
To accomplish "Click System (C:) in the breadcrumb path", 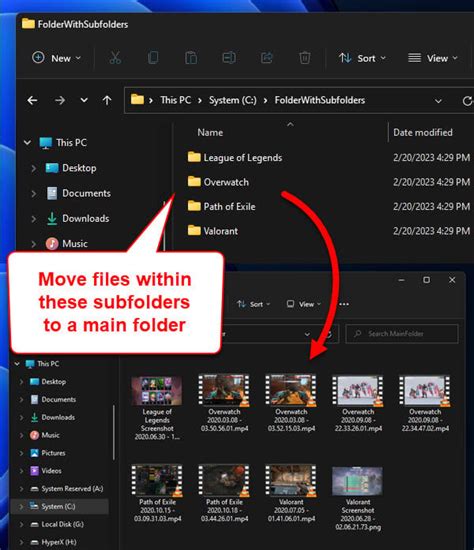I will pyautogui.click(x=233, y=100).
